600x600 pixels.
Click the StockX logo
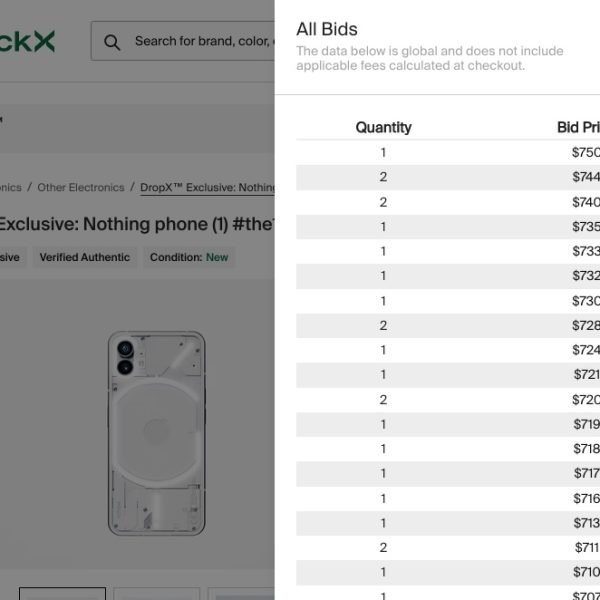tap(28, 41)
